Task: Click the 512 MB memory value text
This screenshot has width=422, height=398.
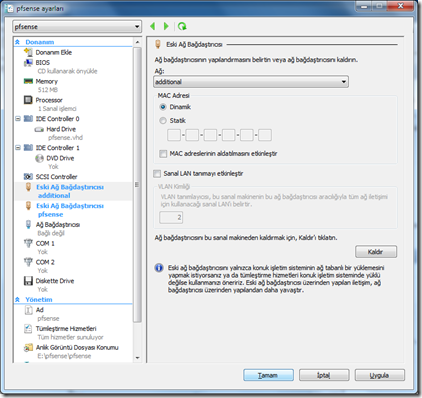Action: click(48, 90)
